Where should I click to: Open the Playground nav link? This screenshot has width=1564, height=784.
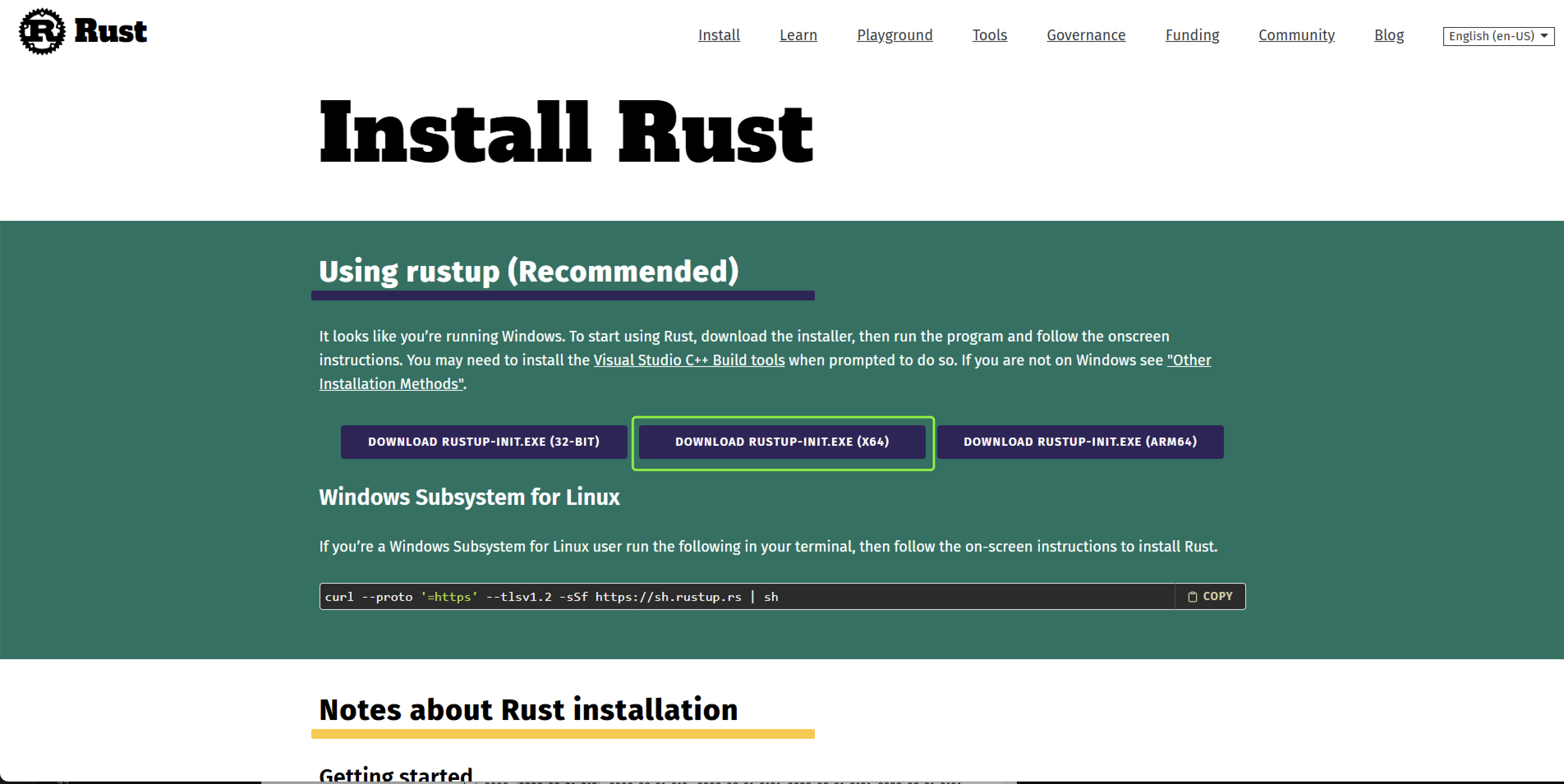[894, 35]
